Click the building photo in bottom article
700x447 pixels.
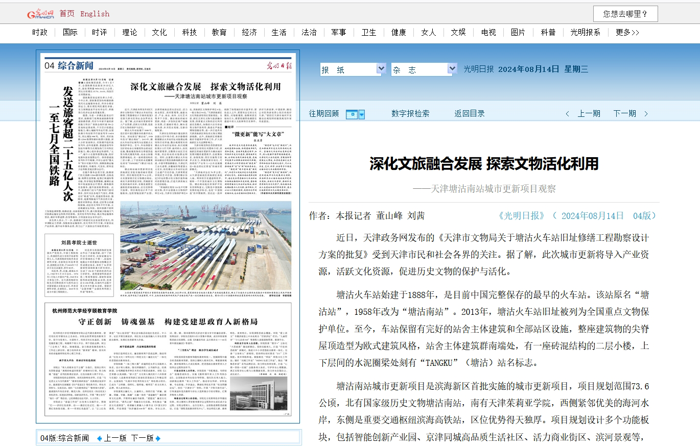click(x=258, y=393)
